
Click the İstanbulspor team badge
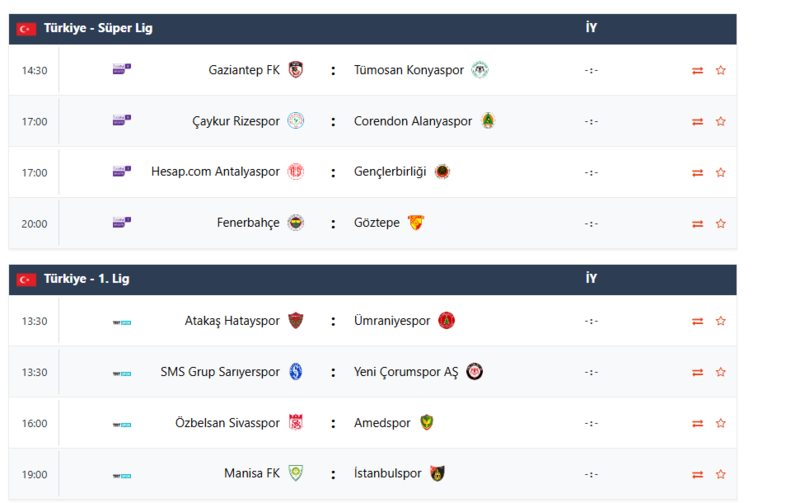[437, 473]
